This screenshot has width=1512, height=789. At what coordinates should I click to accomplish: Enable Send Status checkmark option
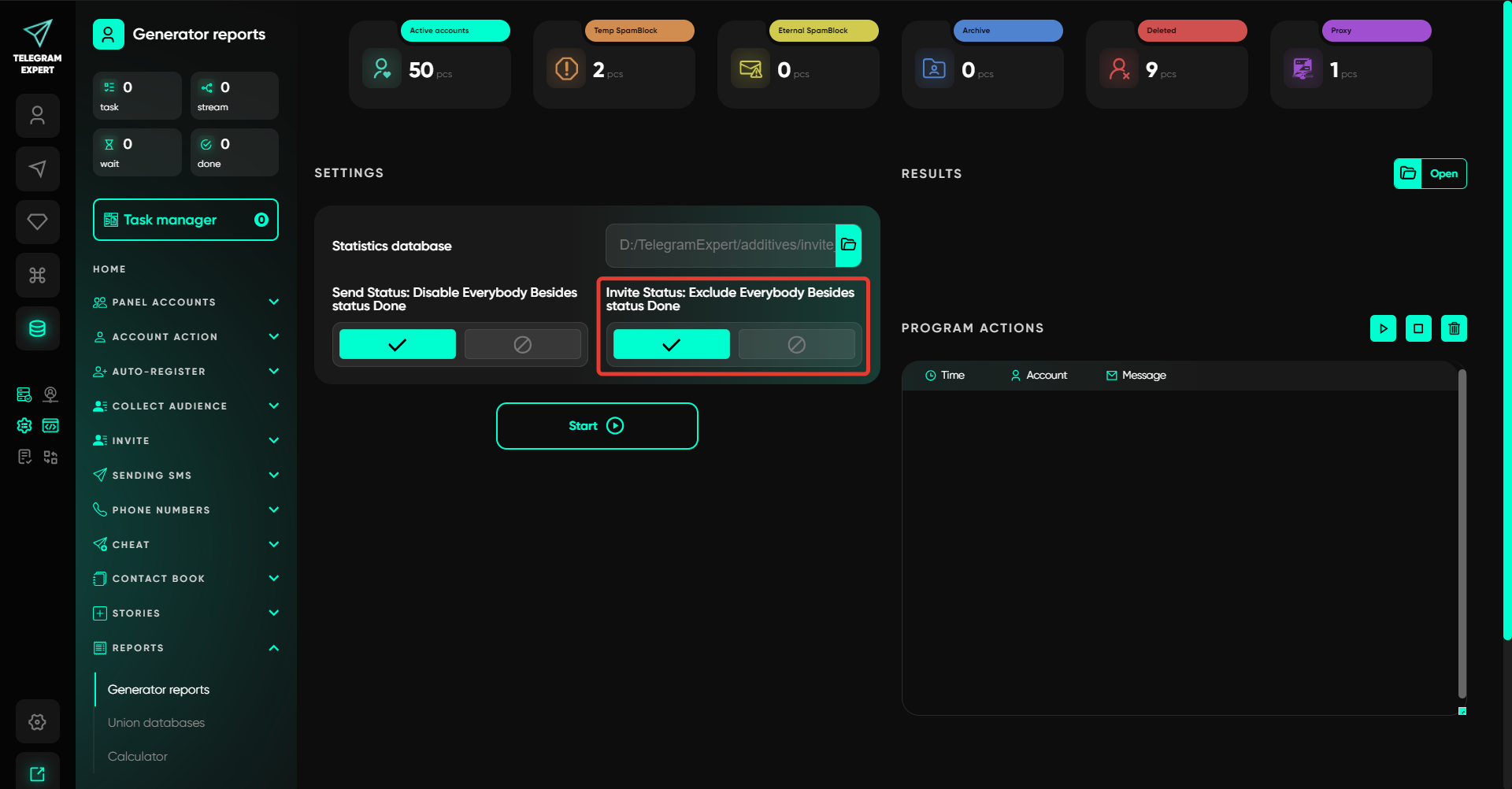[x=397, y=344]
